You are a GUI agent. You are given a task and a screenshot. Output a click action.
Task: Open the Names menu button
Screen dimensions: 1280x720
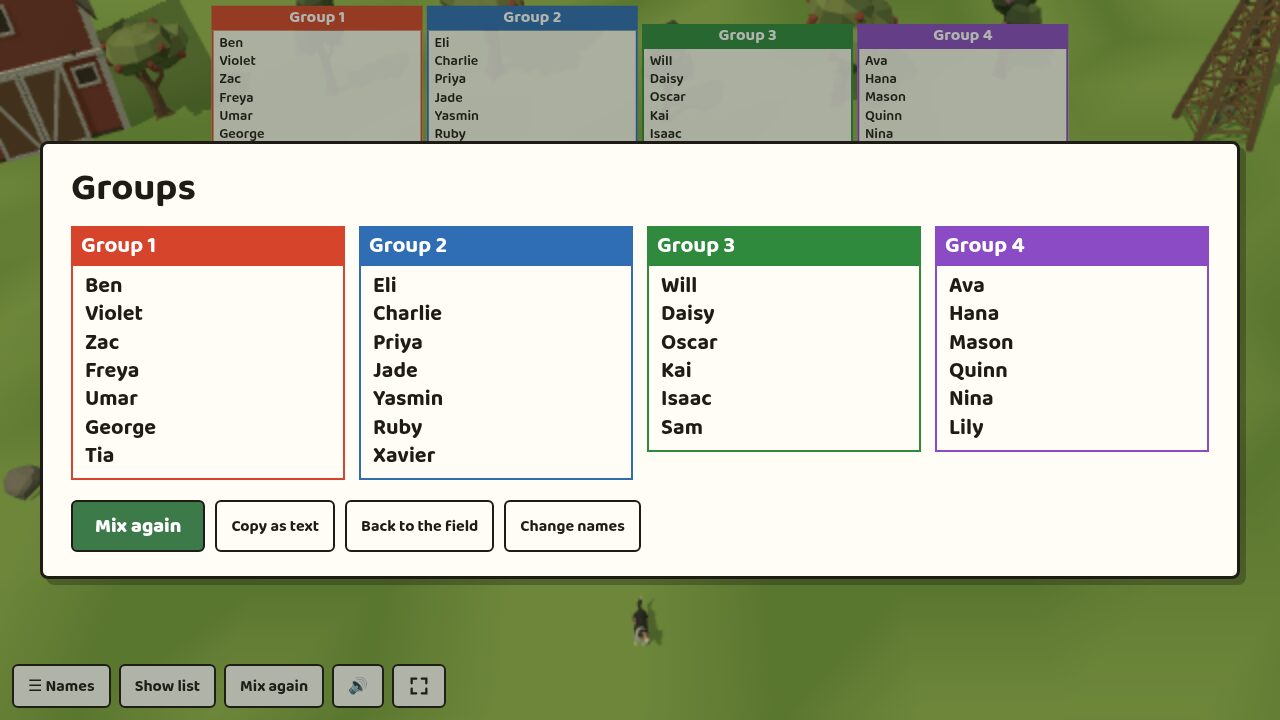[x=62, y=686]
